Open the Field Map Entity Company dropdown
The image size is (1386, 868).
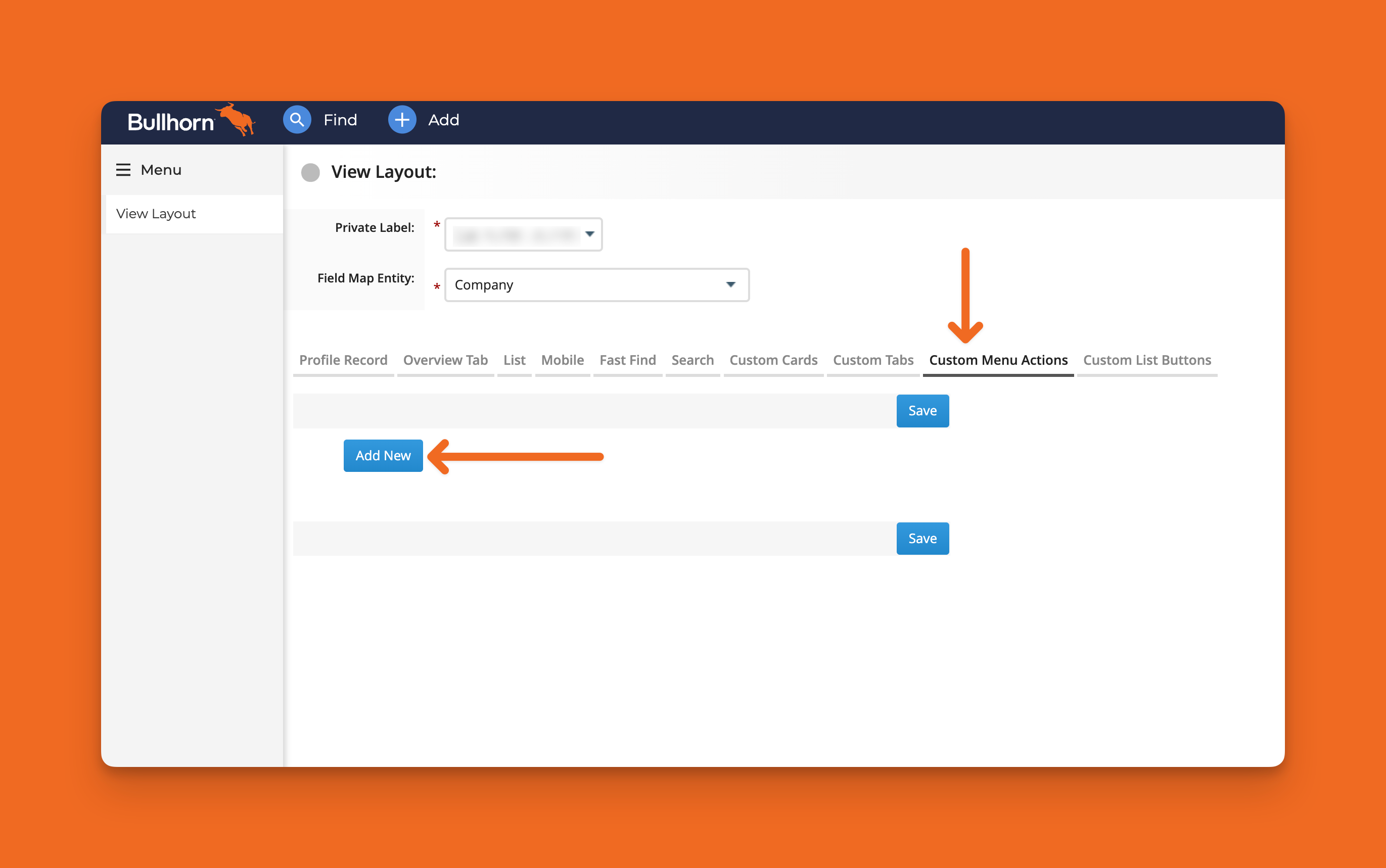(x=596, y=285)
